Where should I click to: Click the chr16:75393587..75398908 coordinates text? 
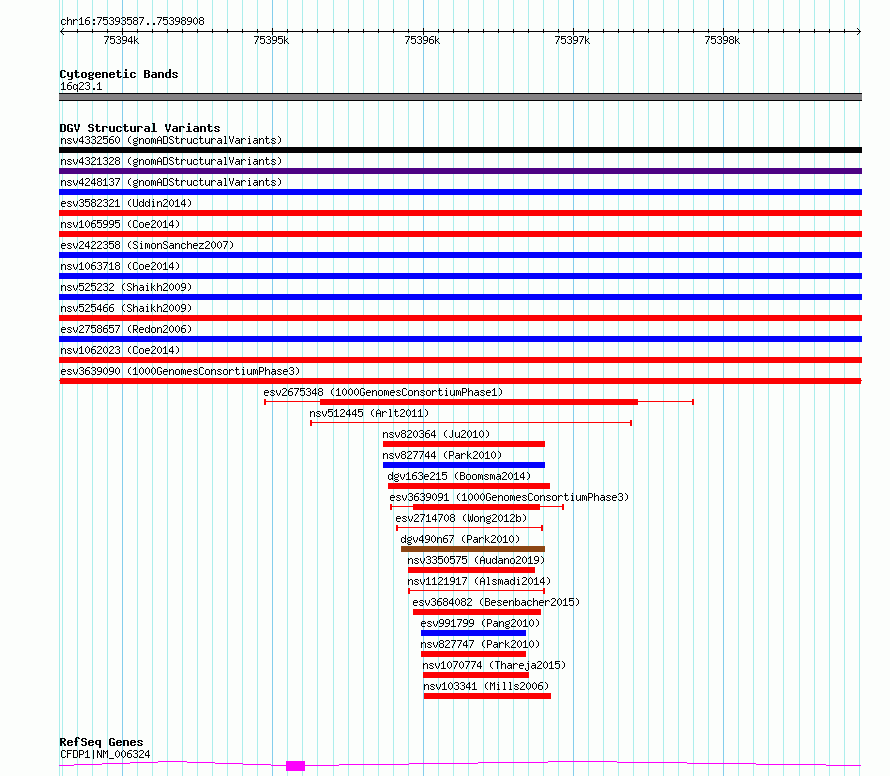132,22
